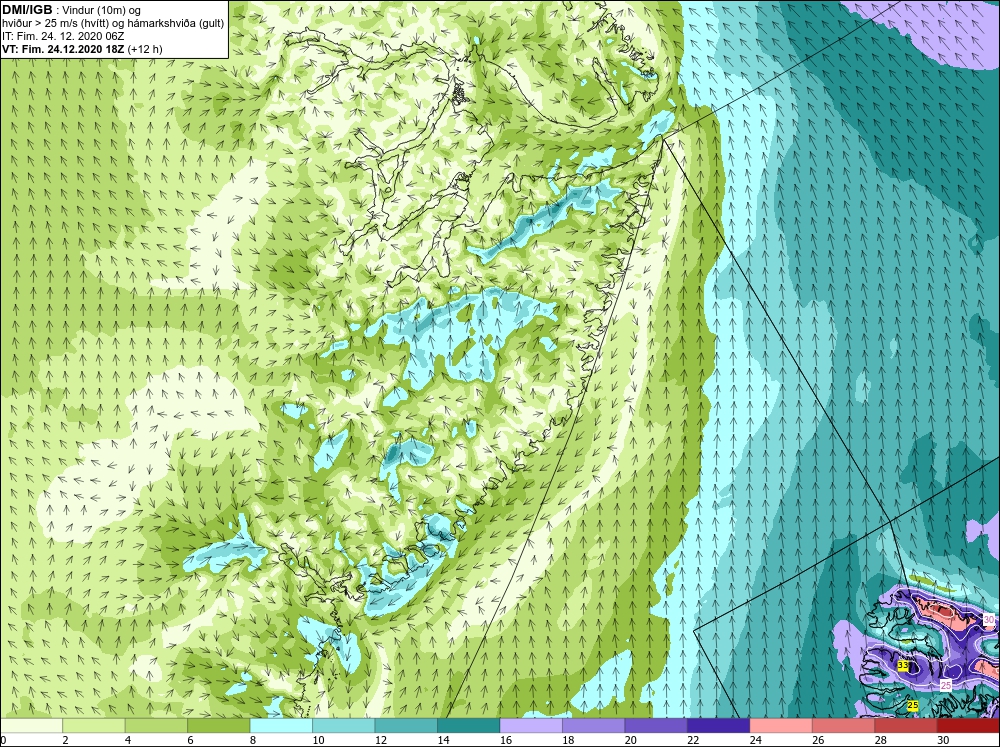Click the 18–20 m/s medium purple legend swatch
Viewport: 1000px width, 747px height.
(x=594, y=726)
